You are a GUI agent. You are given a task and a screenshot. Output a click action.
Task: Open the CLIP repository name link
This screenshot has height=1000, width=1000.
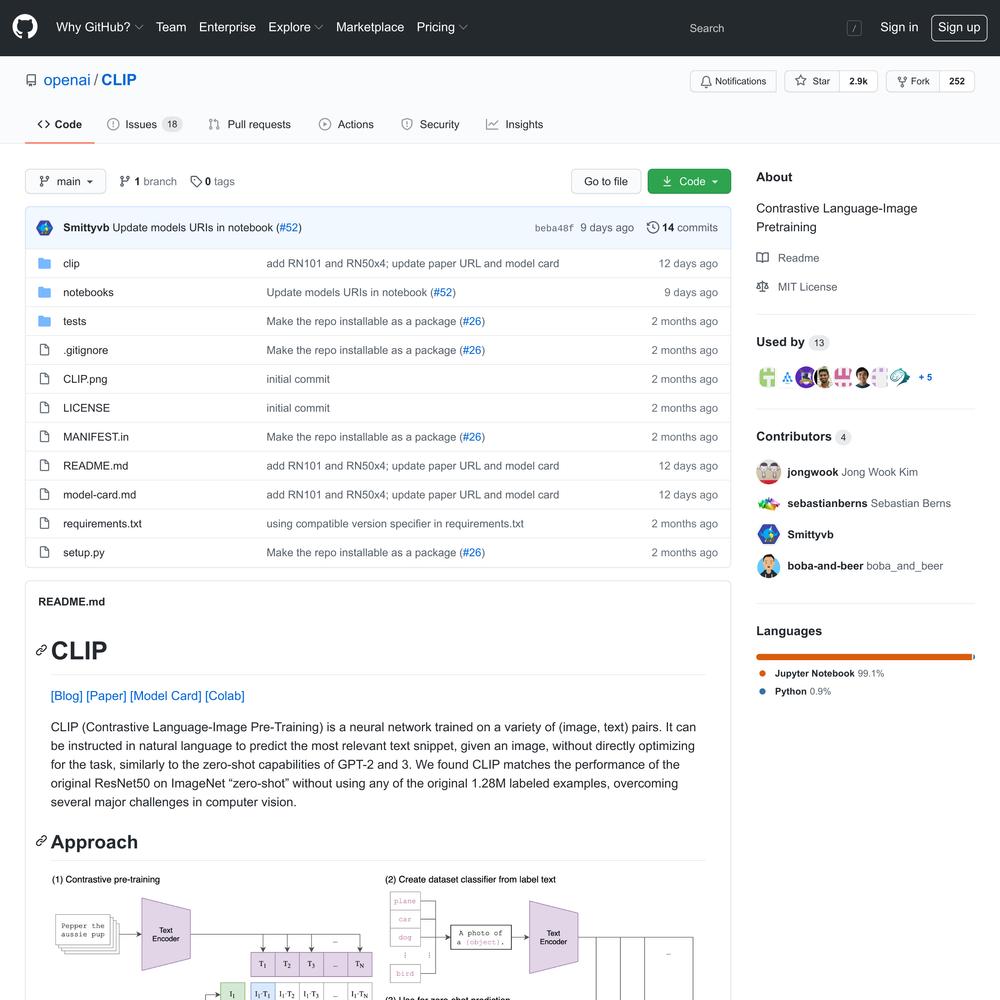click(119, 80)
